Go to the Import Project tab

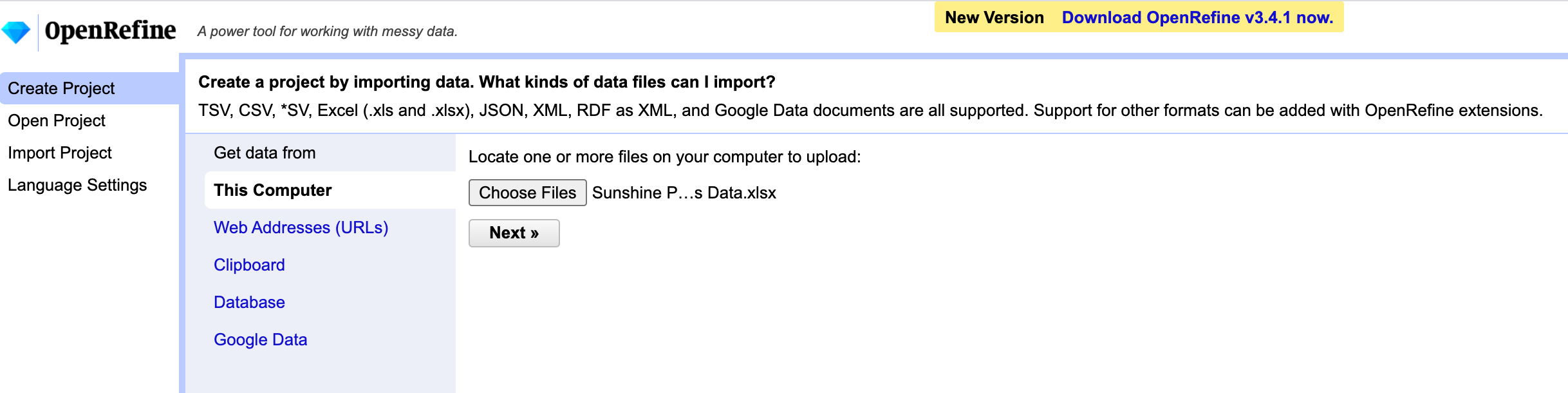click(x=60, y=153)
